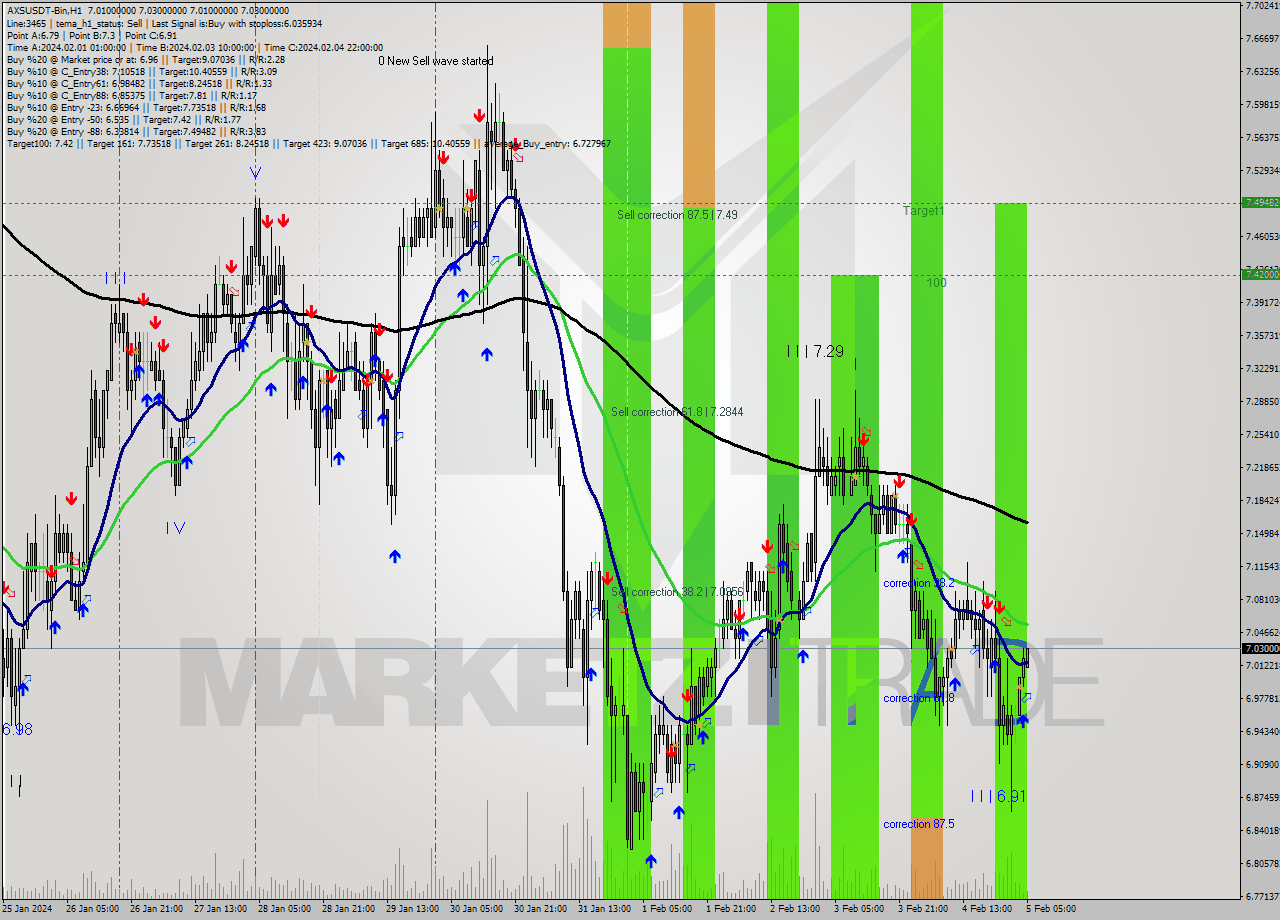Click the 7.59815 price axis value
Image resolution: width=1280 pixels, height=920 pixels.
[x=1260, y=104]
